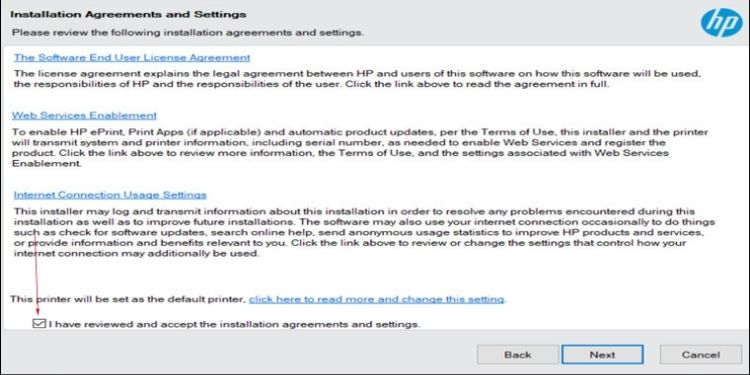
Task: Open Internet Connection Usage Settings link
Action: coord(110,195)
